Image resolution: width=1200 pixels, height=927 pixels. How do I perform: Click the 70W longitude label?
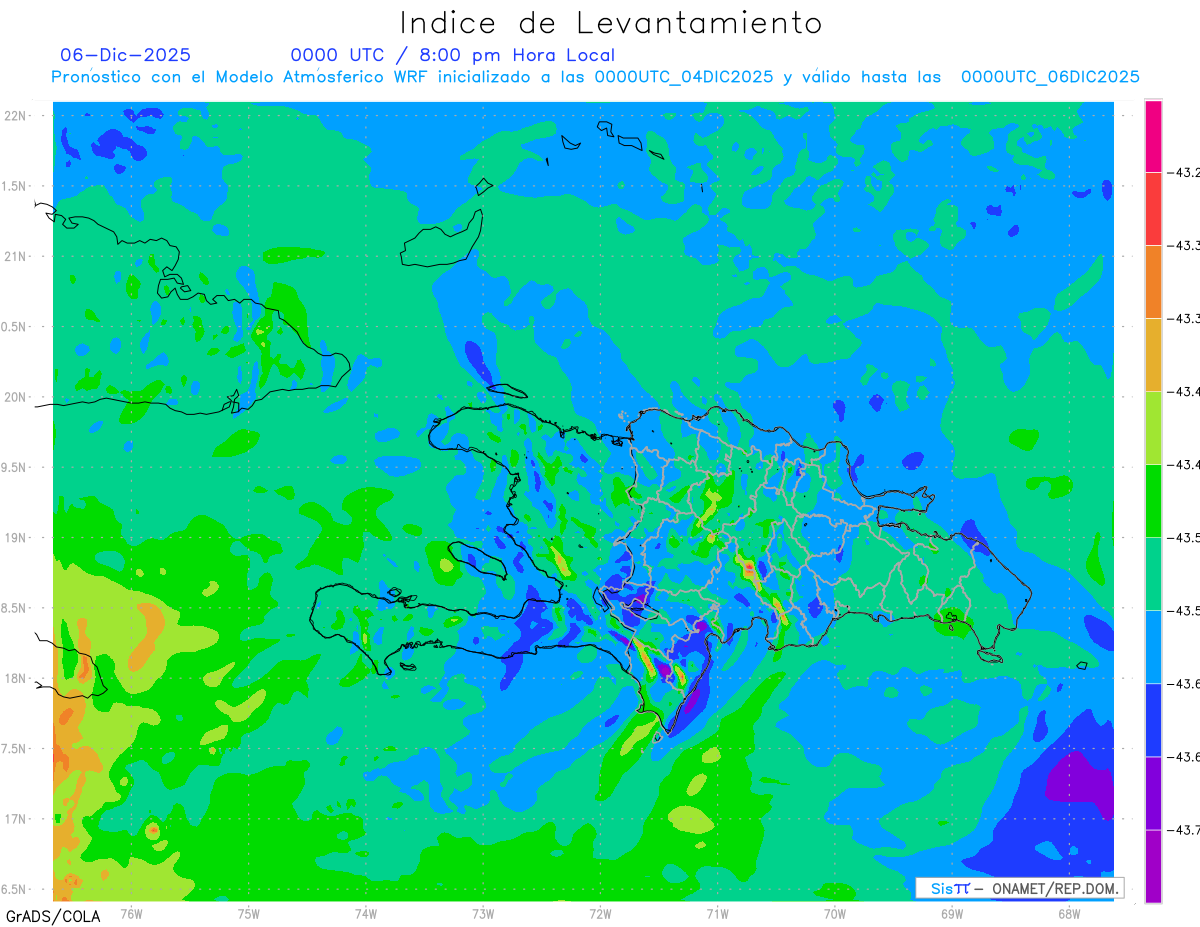834,913
